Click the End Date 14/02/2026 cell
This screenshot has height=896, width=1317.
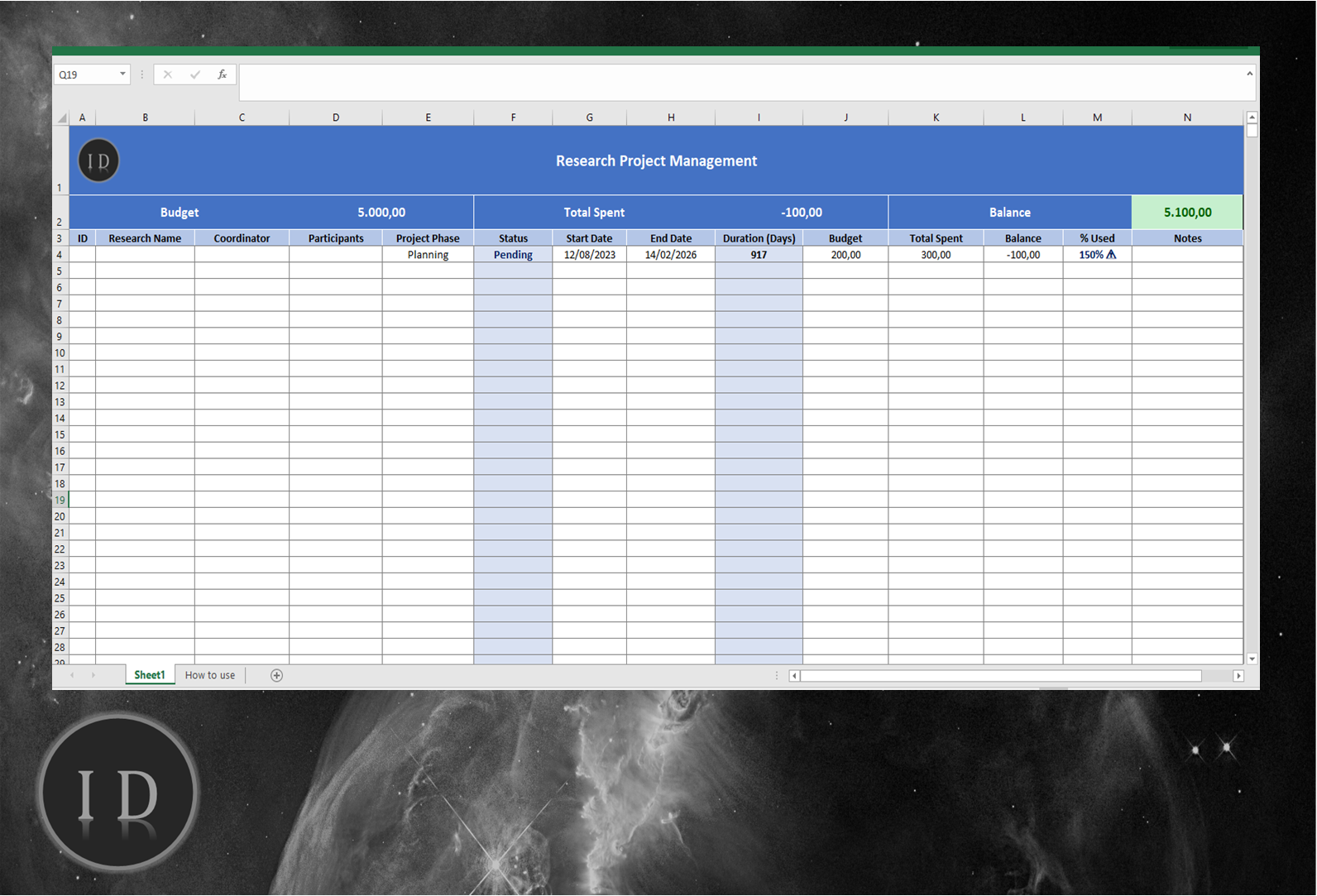point(671,255)
